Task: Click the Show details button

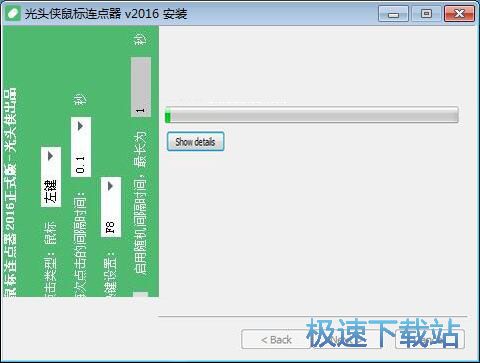Action: pyautogui.click(x=195, y=142)
